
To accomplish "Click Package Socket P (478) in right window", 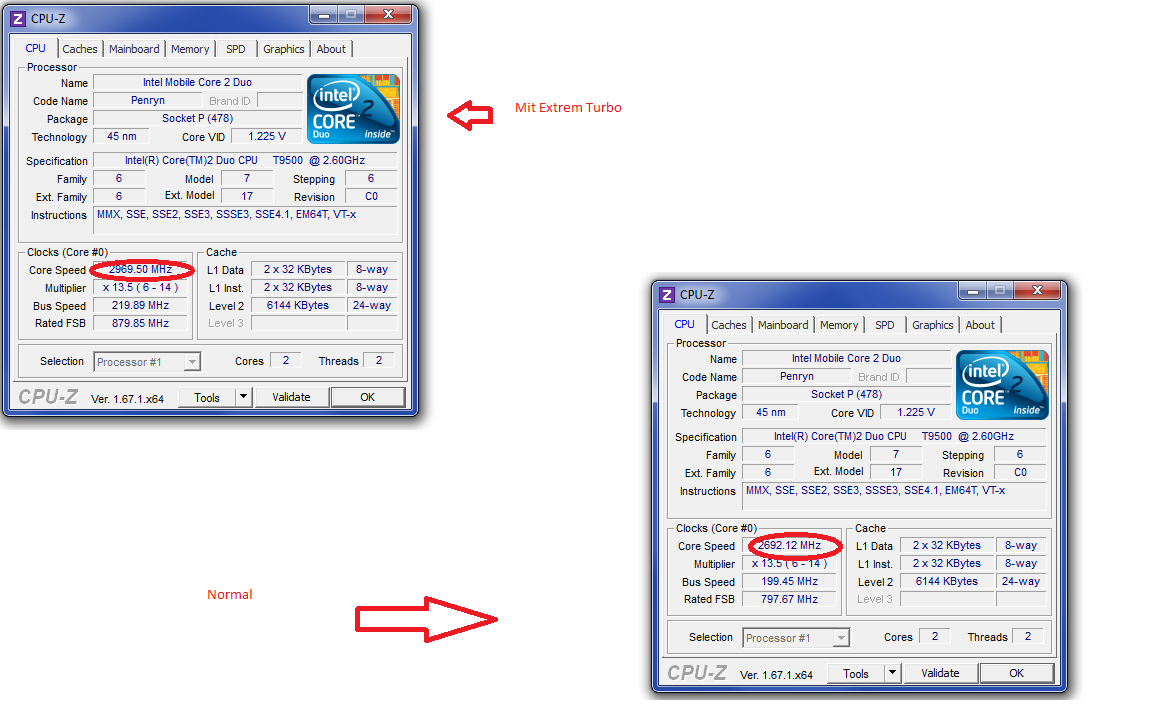I will click(x=846, y=395).
